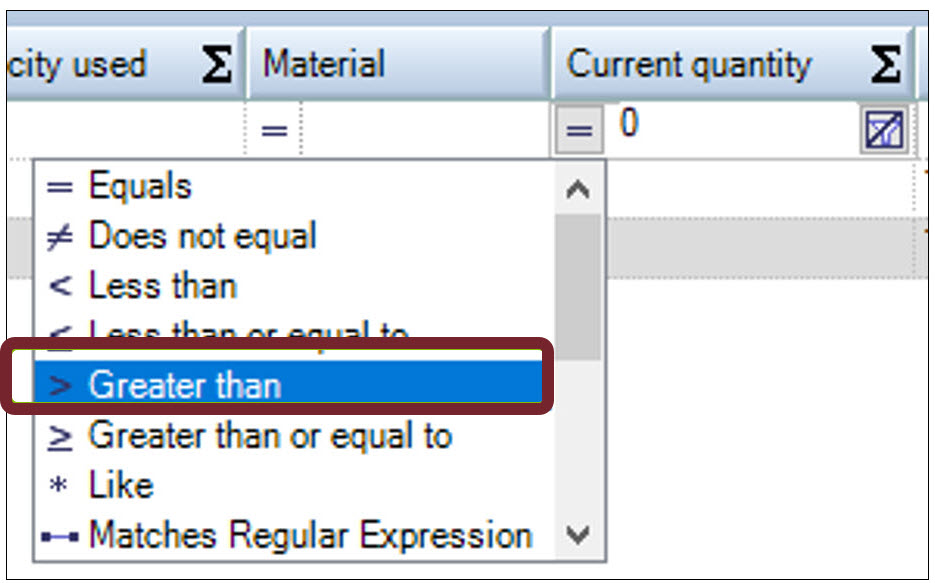Click the "Current quantity" column header

pyautogui.click(x=688, y=63)
